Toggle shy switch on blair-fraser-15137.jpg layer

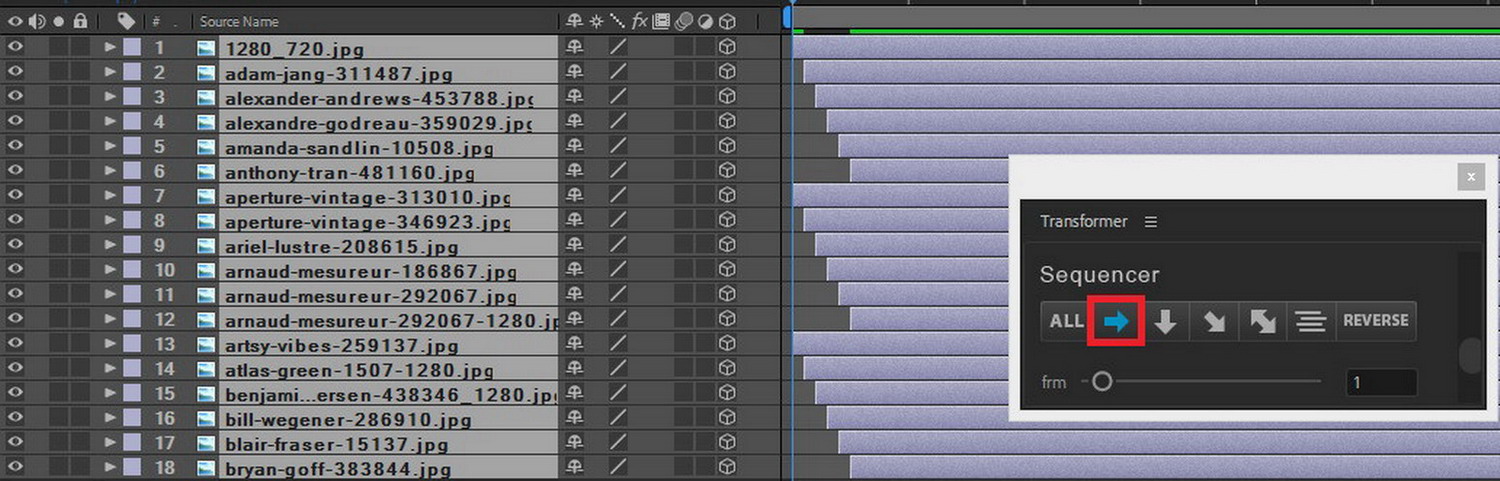pyautogui.click(x=574, y=444)
